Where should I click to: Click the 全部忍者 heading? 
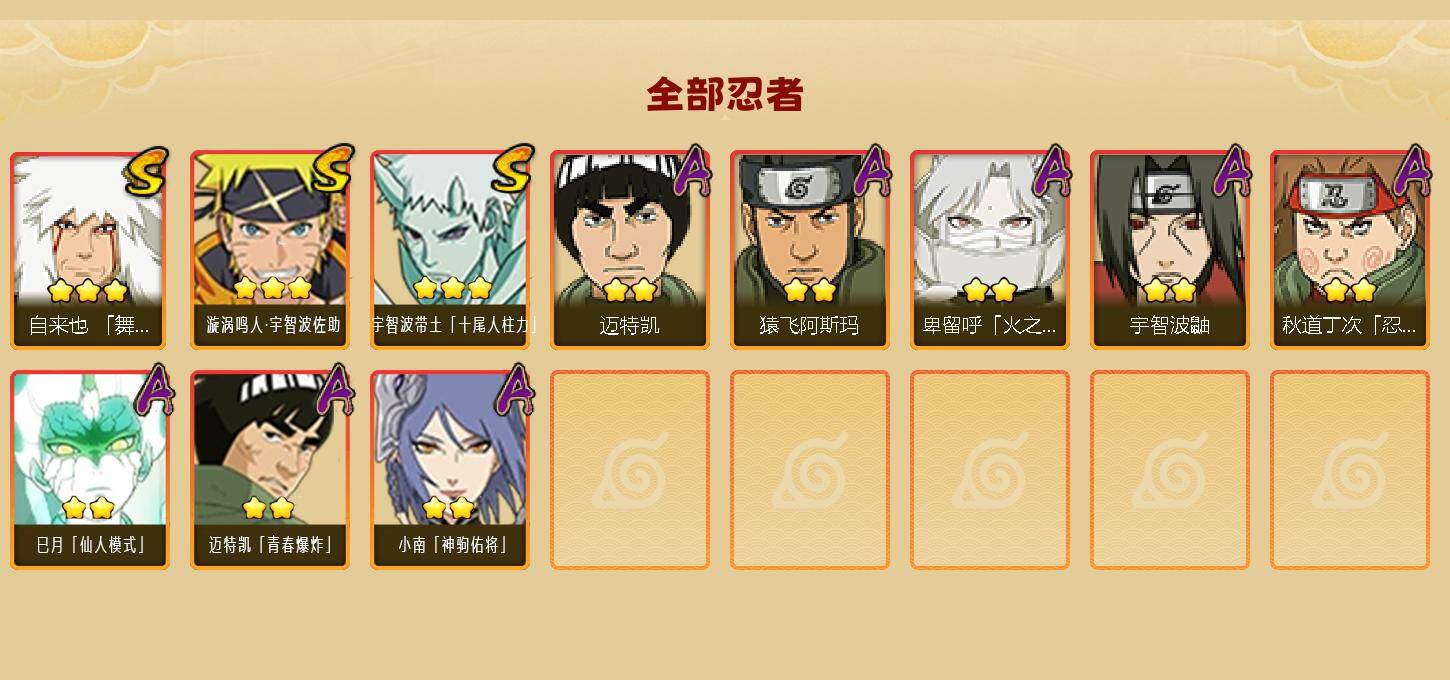[x=725, y=95]
